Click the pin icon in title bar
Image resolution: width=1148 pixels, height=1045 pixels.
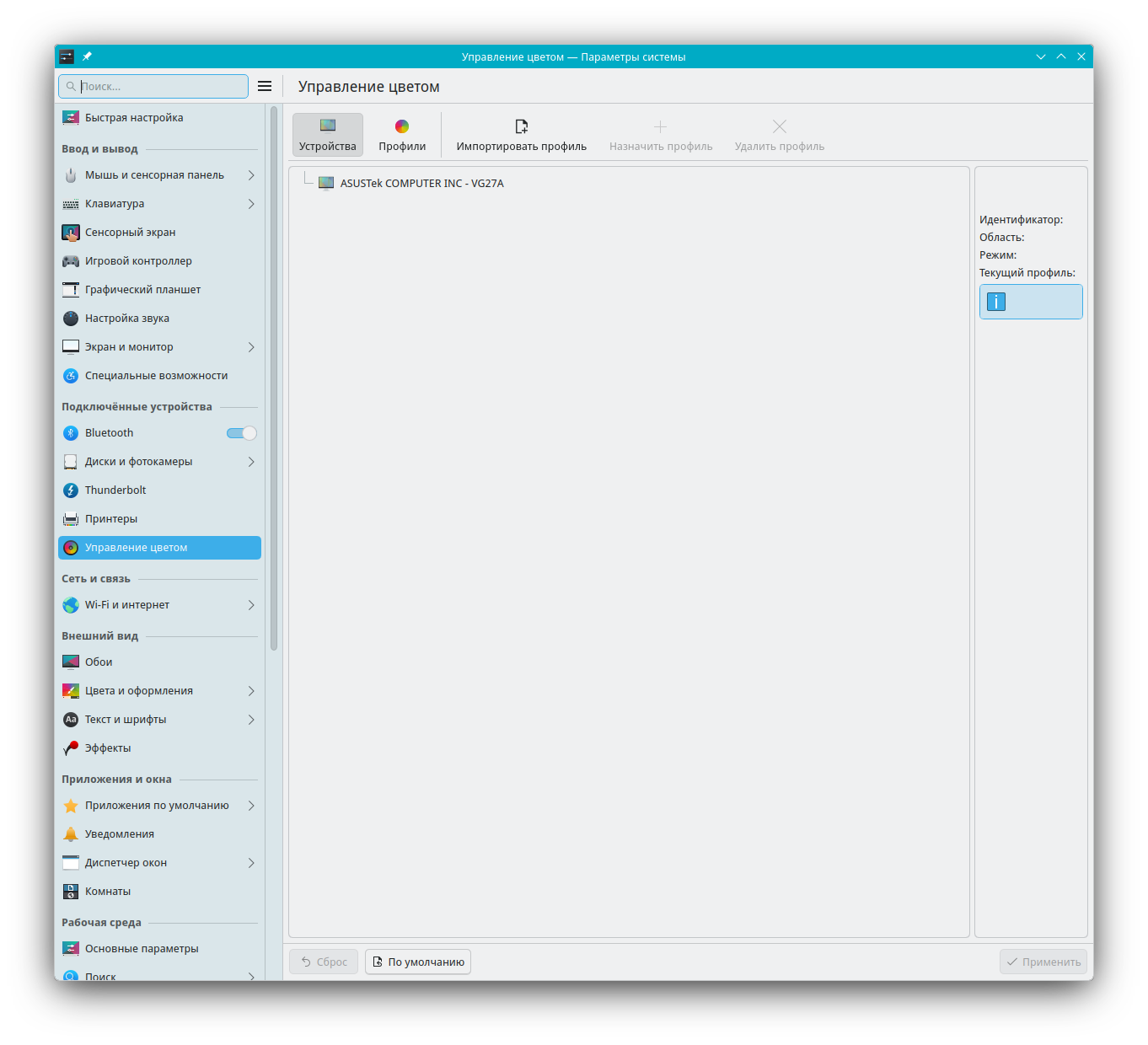point(87,56)
